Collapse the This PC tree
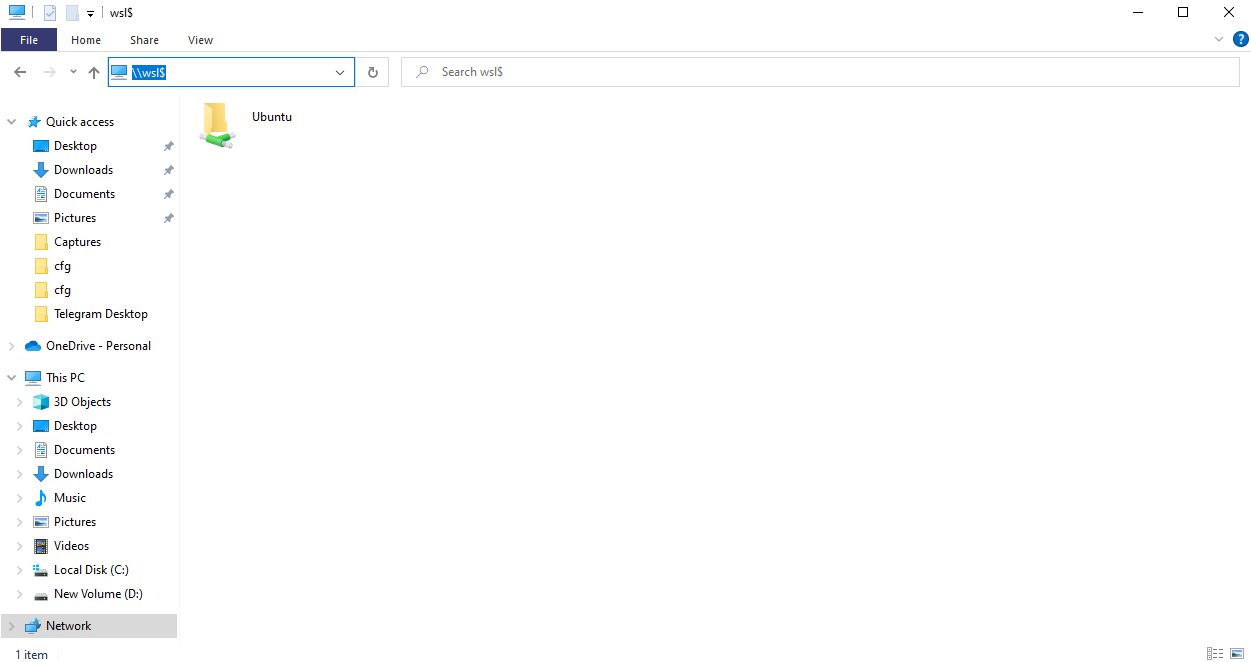 pos(12,378)
